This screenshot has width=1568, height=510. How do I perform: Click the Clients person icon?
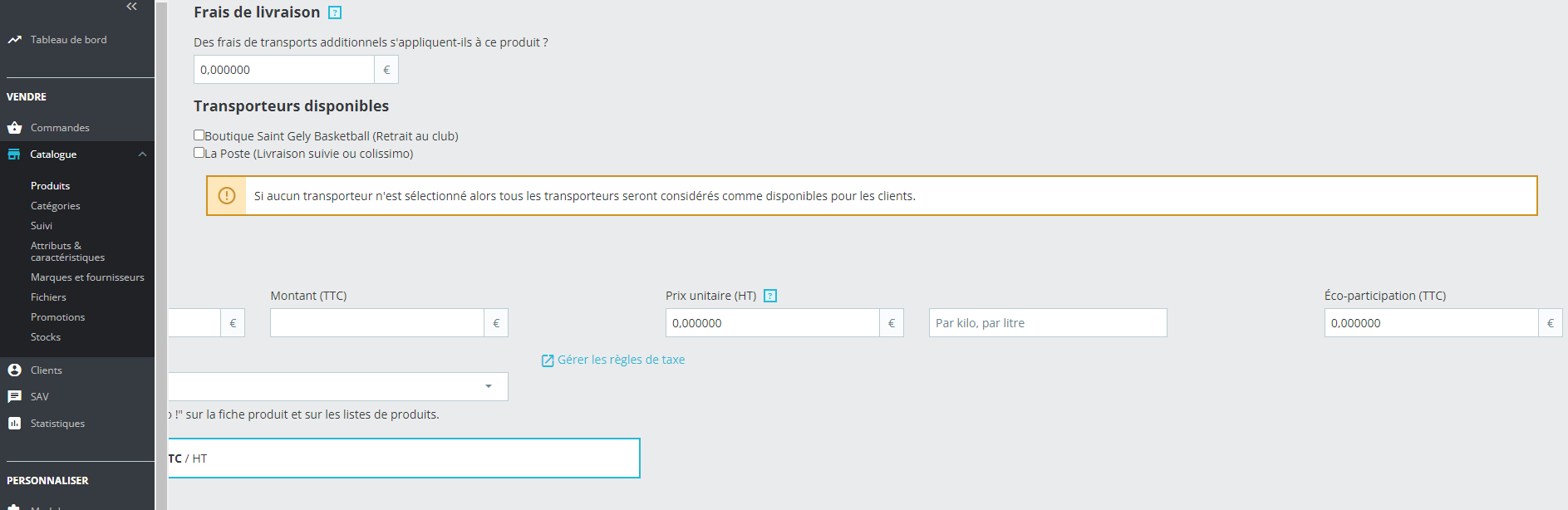[x=14, y=370]
